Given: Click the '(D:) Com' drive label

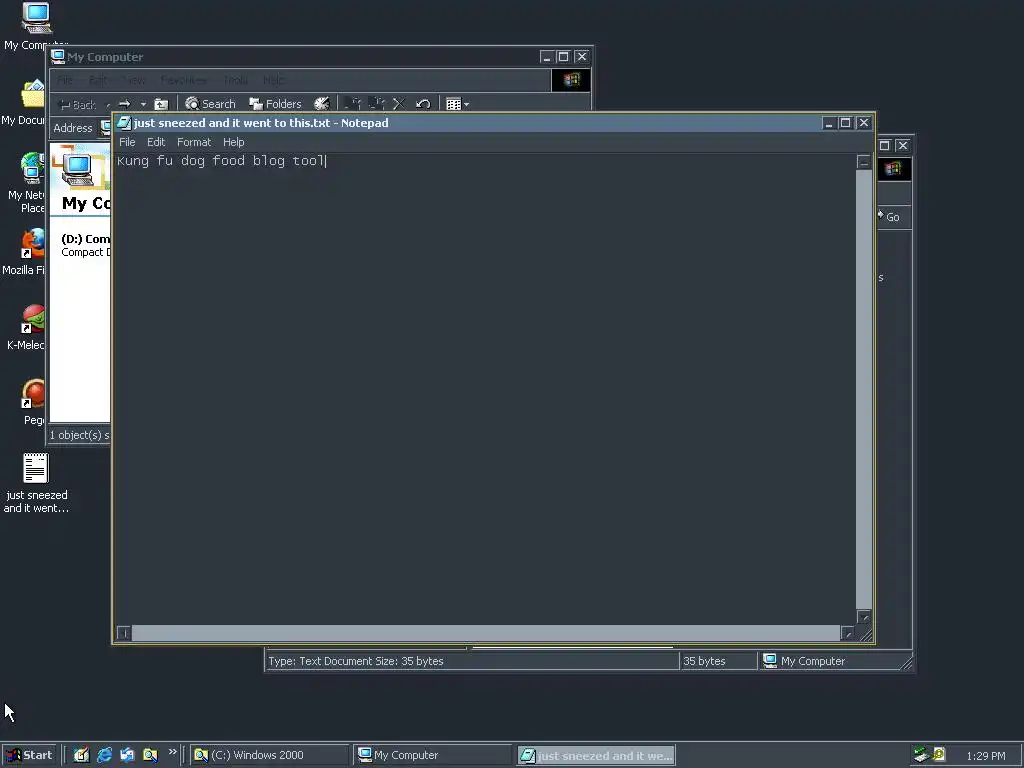Looking at the screenshot, I should click(x=86, y=239).
